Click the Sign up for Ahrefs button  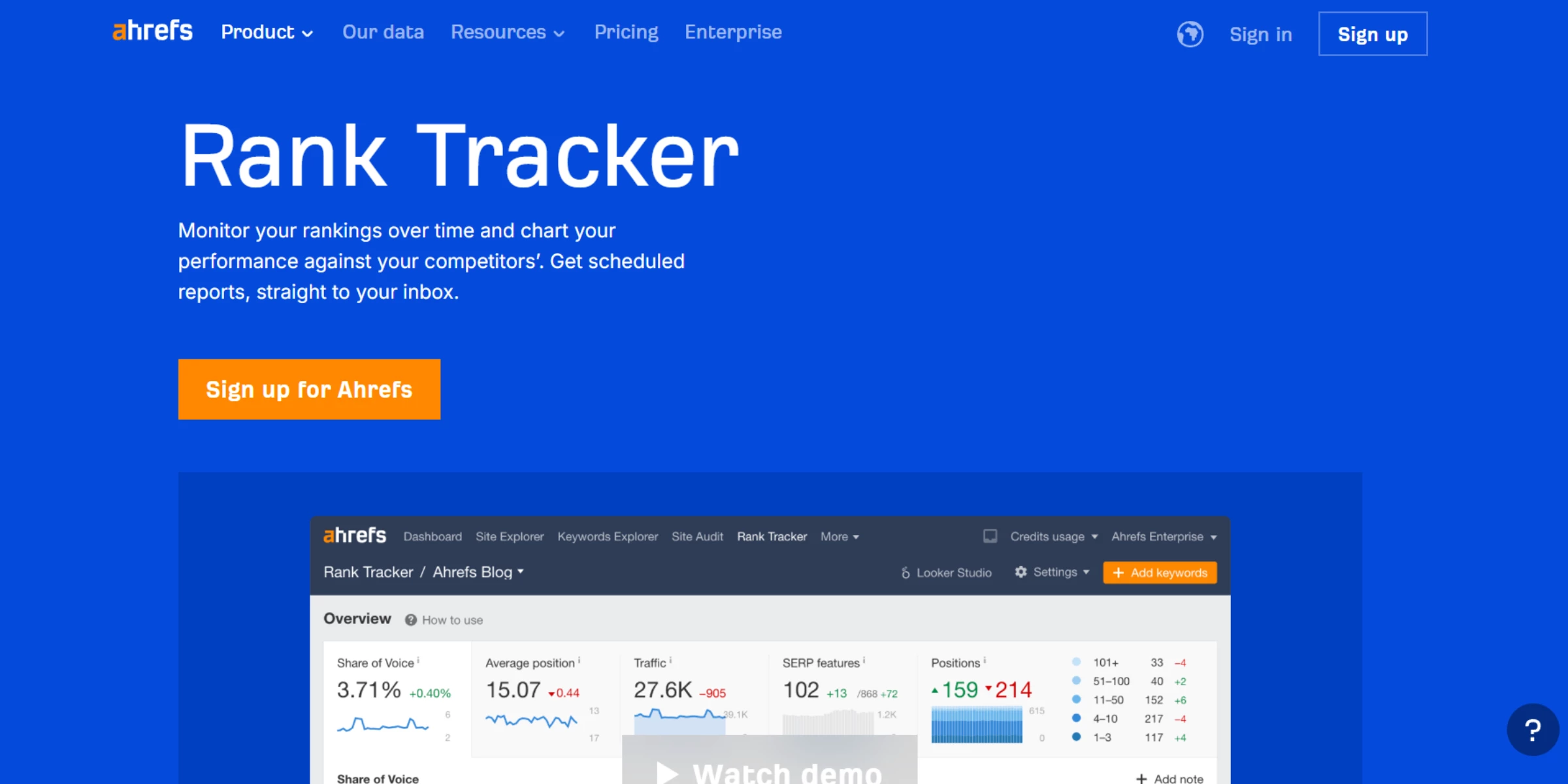[309, 389]
